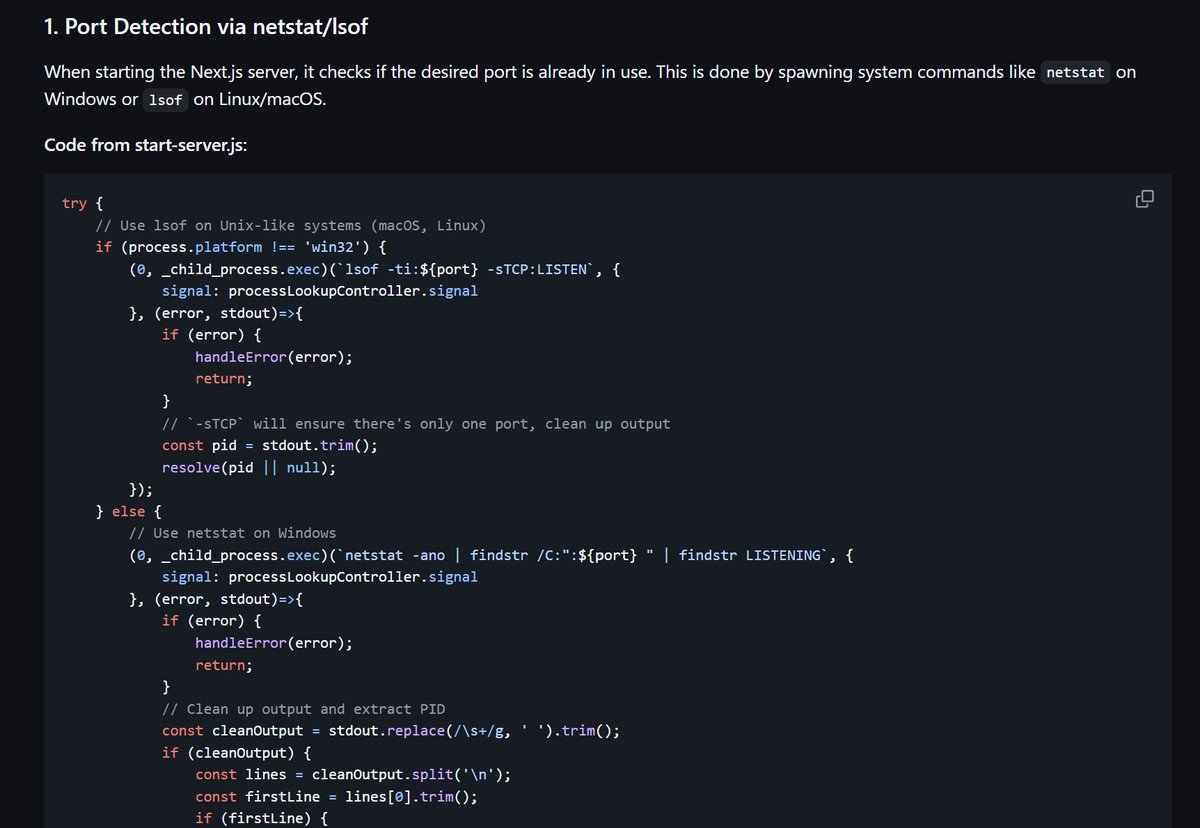
Task: Click the exec line with "netstat -ano | findstr"
Action: tap(491, 555)
